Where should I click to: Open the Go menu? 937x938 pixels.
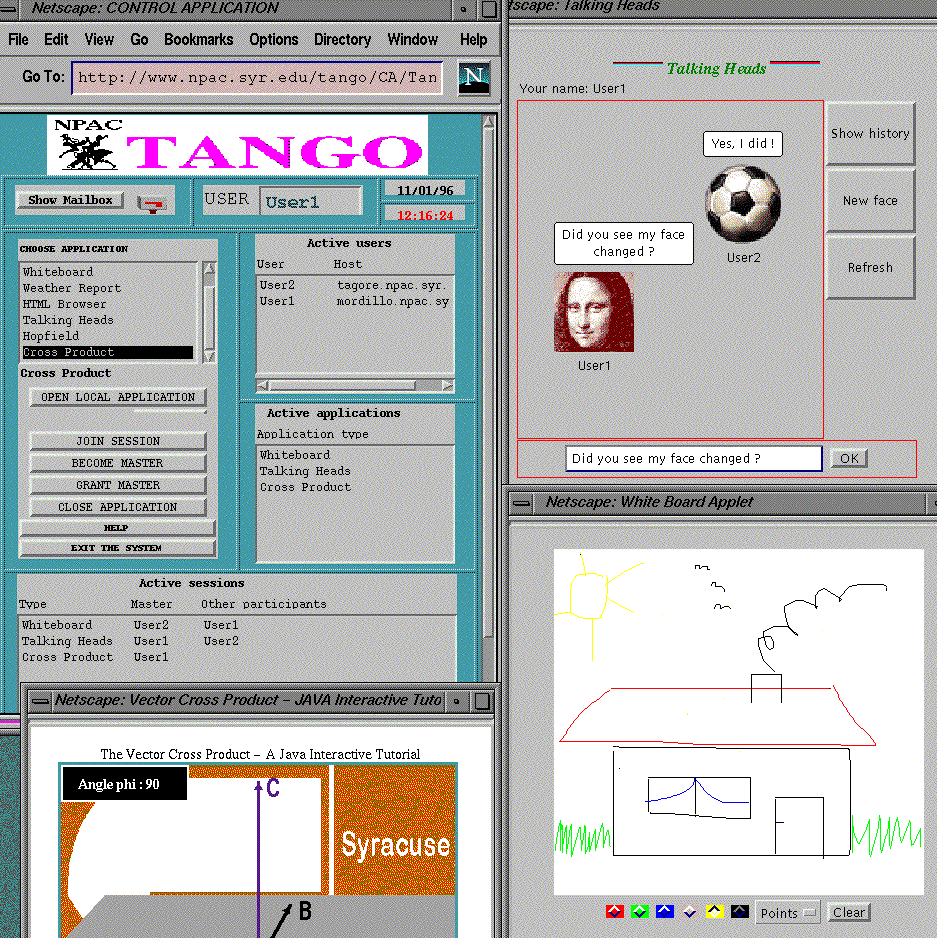(139, 39)
